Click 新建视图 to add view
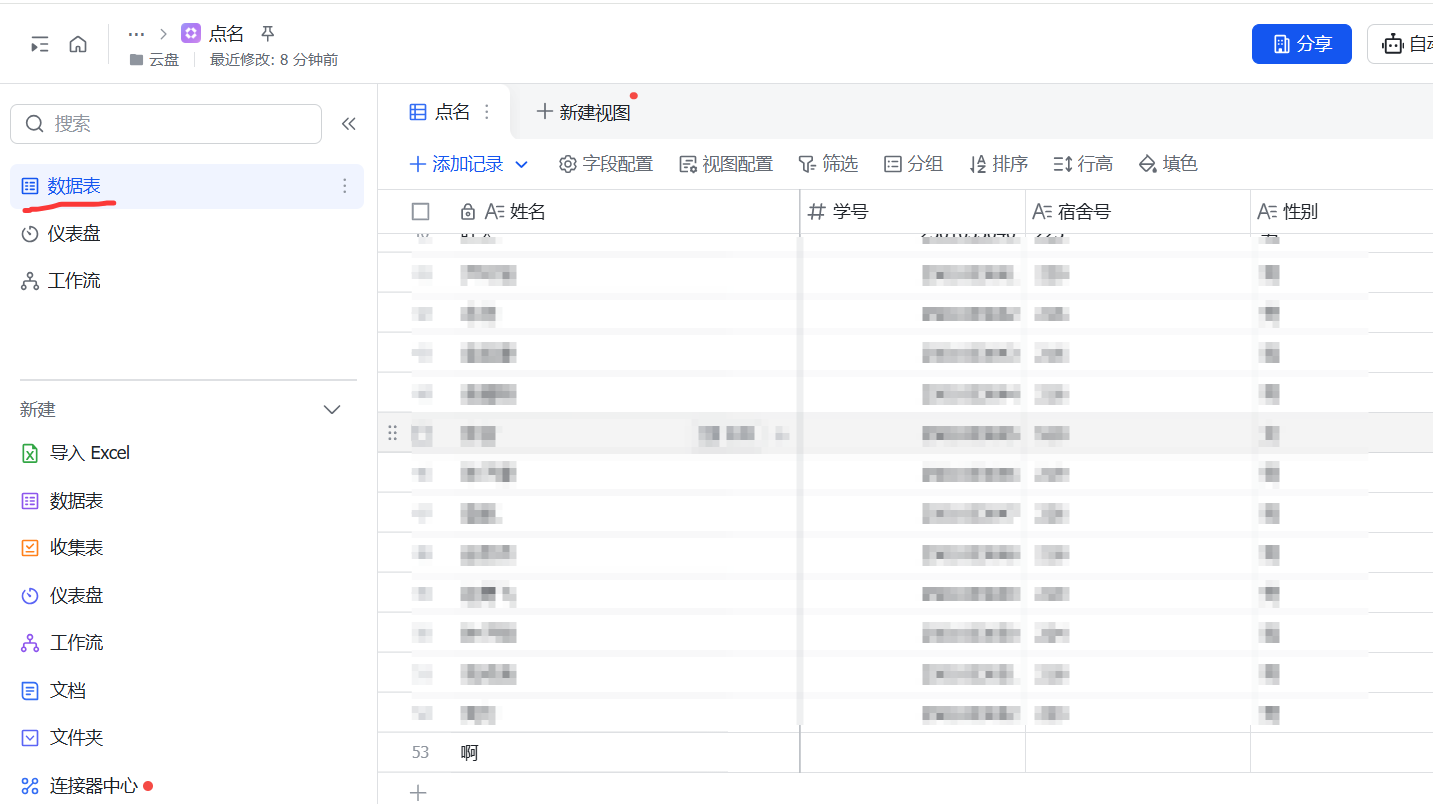This screenshot has height=804, width=1433. point(583,112)
